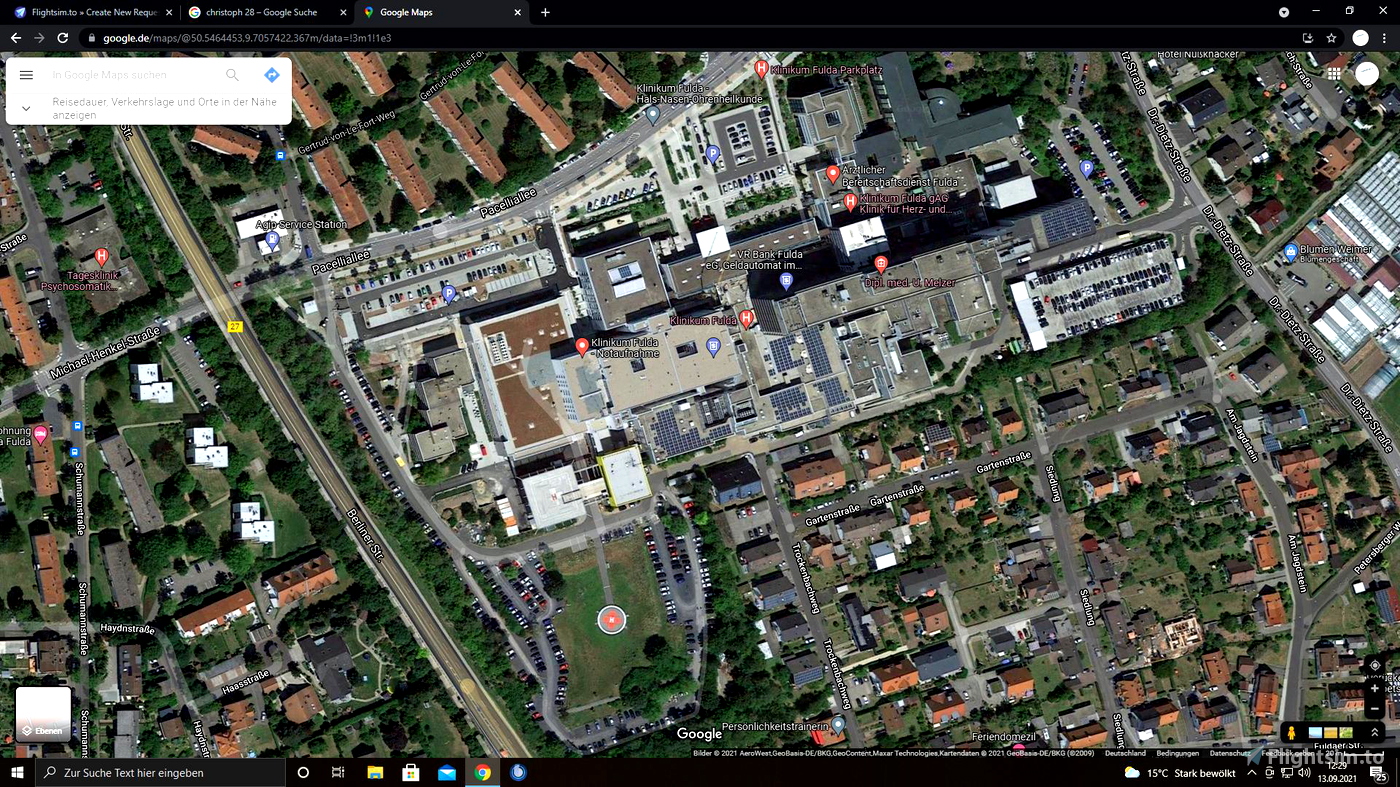Click the my-location target icon
Screen dimensions: 1400x787
(x=1375, y=666)
